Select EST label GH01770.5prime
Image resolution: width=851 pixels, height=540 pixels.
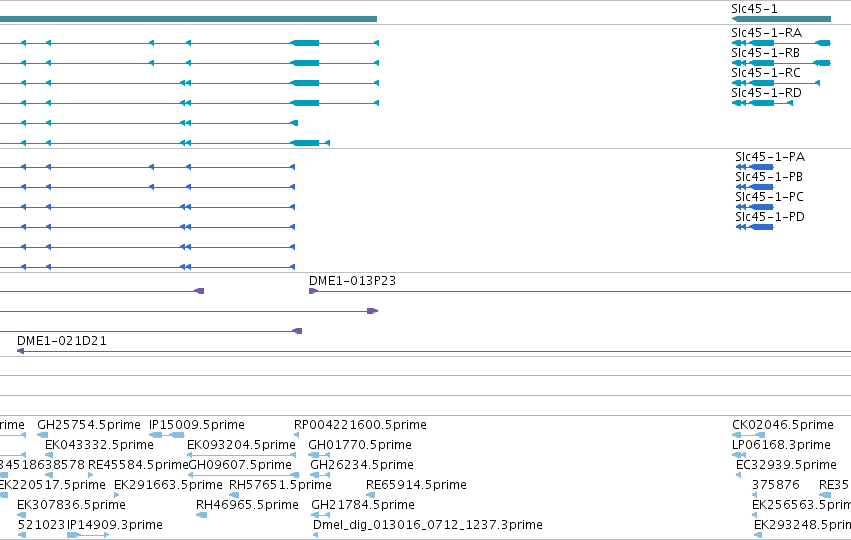pyautogui.click(x=360, y=444)
